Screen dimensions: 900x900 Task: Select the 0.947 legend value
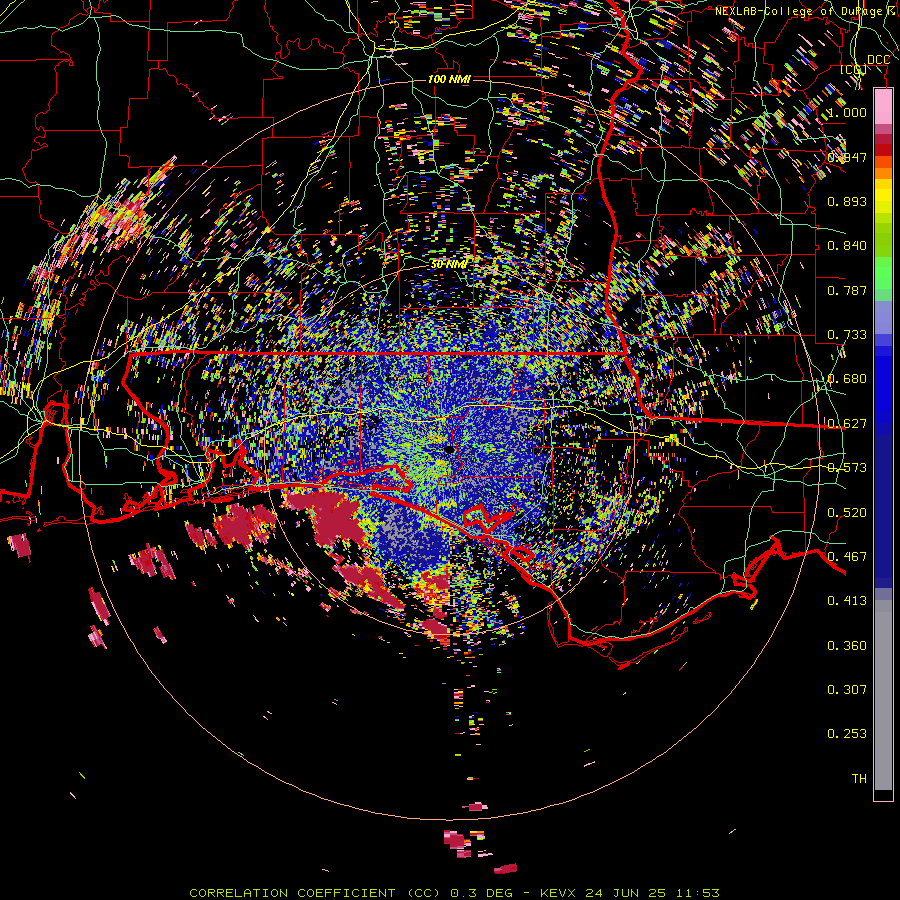pos(847,157)
